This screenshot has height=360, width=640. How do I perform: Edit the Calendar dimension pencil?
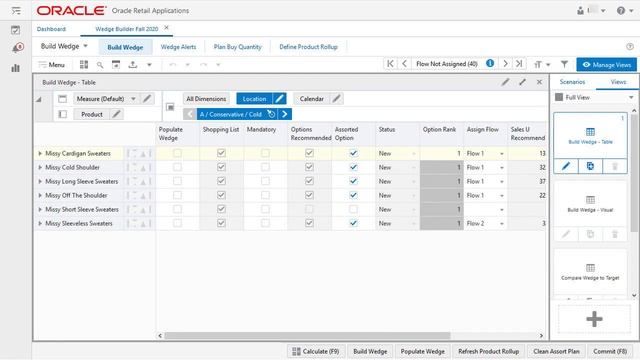[x=336, y=98]
